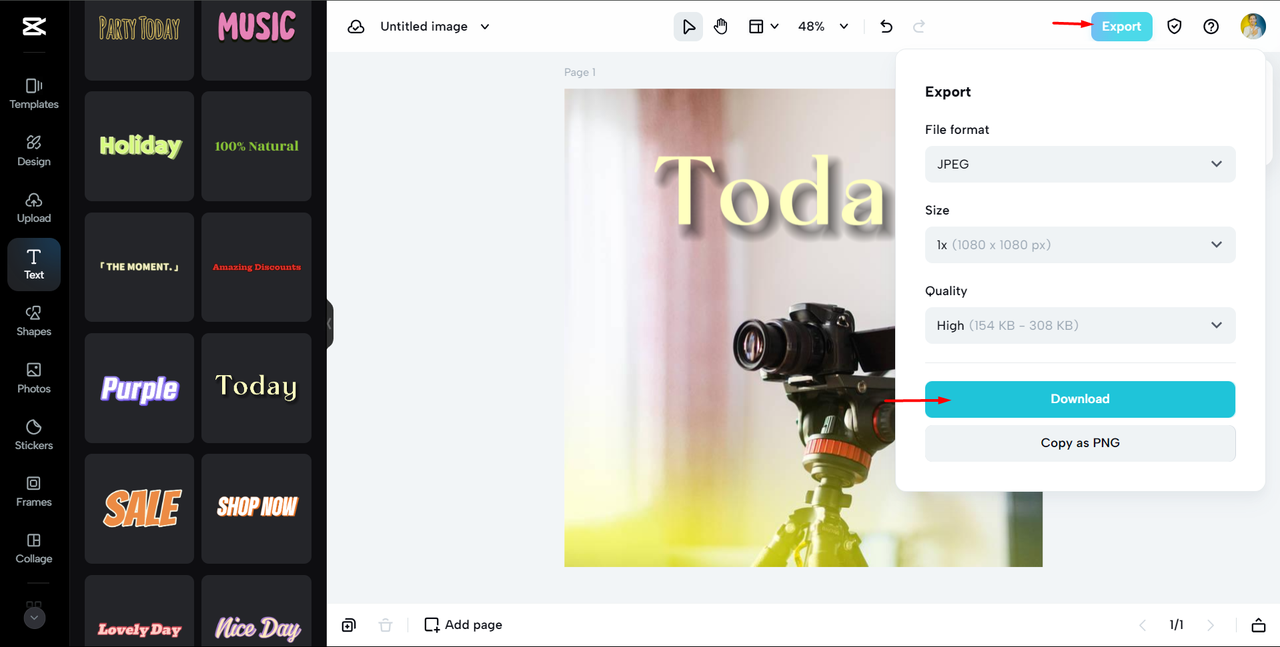Choose THE MOMENT text preset
The image size is (1280, 647).
[x=139, y=267]
